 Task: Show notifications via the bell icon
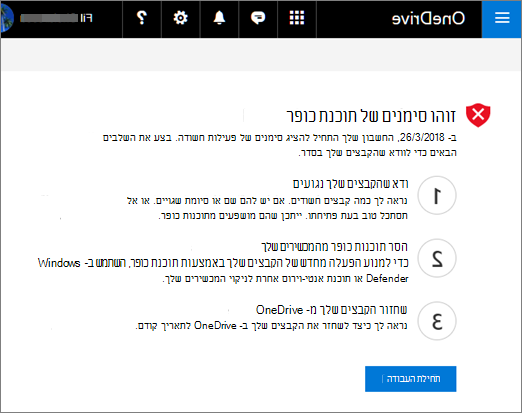point(219,18)
